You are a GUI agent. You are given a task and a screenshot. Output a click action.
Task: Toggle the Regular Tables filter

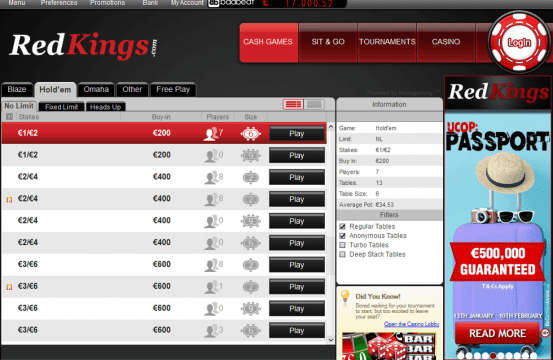pyautogui.click(x=342, y=226)
